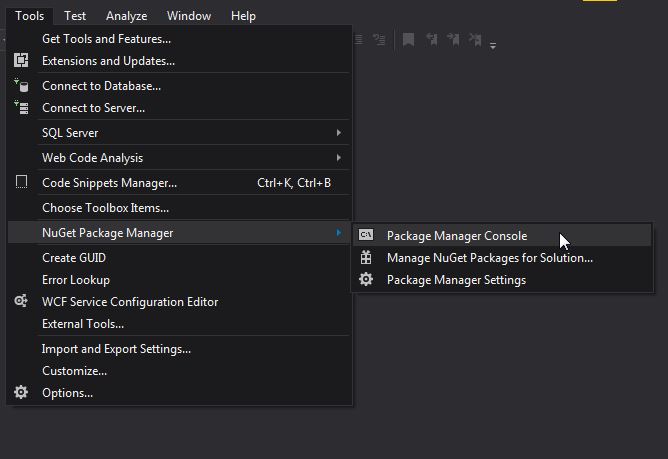Click the Manage NuGet Packages icon
The image size is (668, 459).
tap(366, 258)
